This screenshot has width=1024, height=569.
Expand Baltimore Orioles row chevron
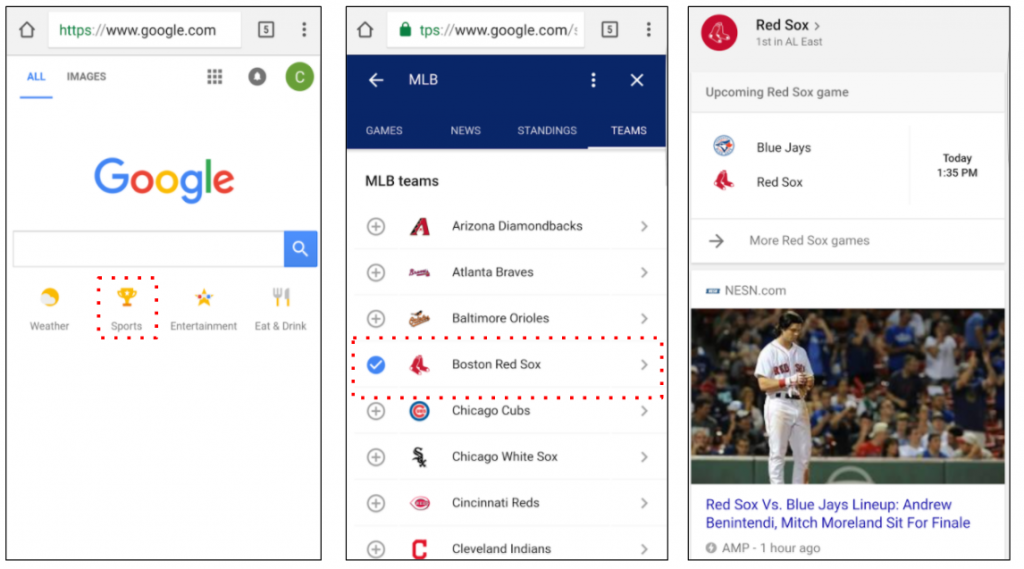point(644,319)
